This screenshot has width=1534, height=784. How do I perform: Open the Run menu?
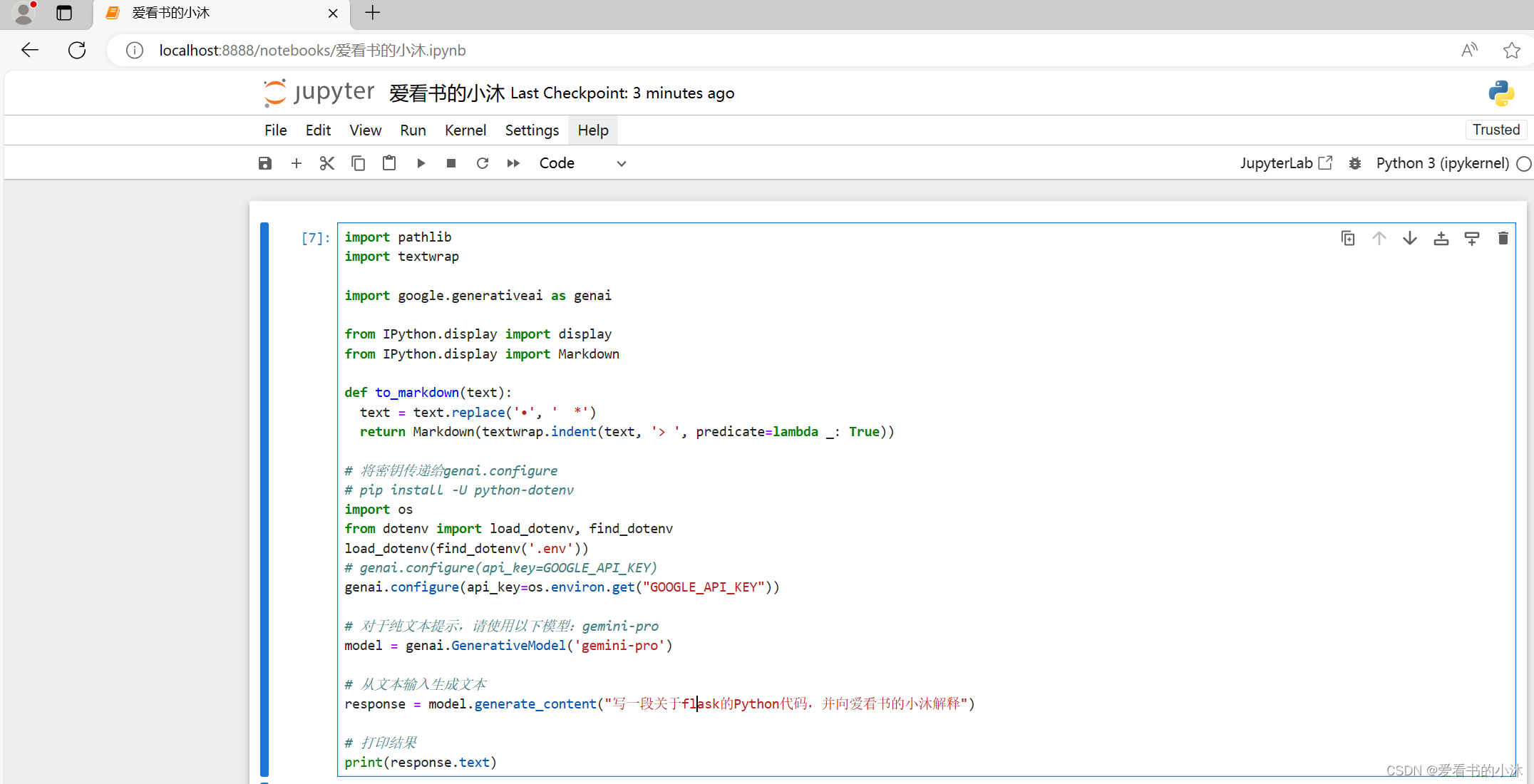413,130
